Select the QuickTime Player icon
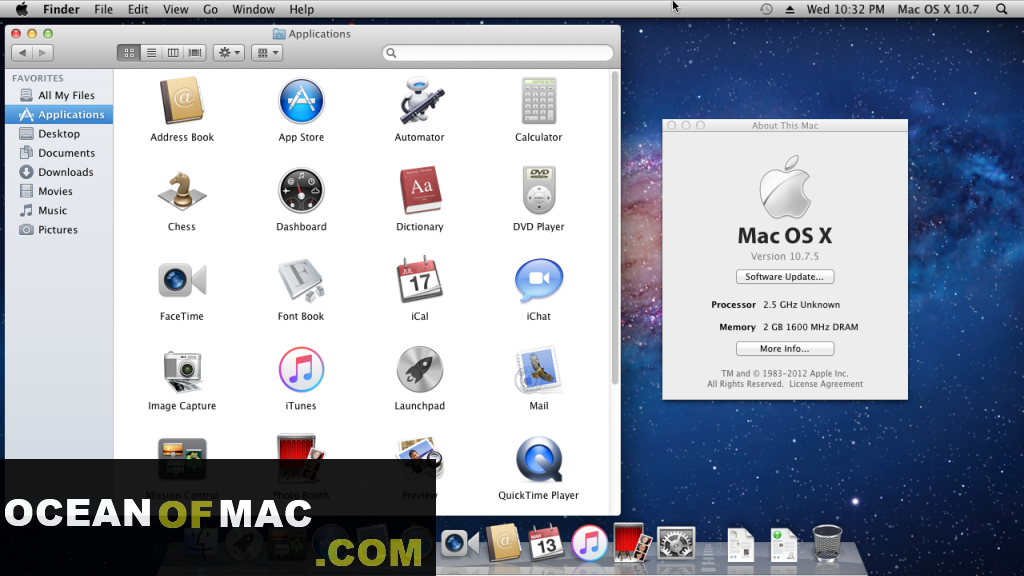1024x576 pixels. (x=539, y=459)
